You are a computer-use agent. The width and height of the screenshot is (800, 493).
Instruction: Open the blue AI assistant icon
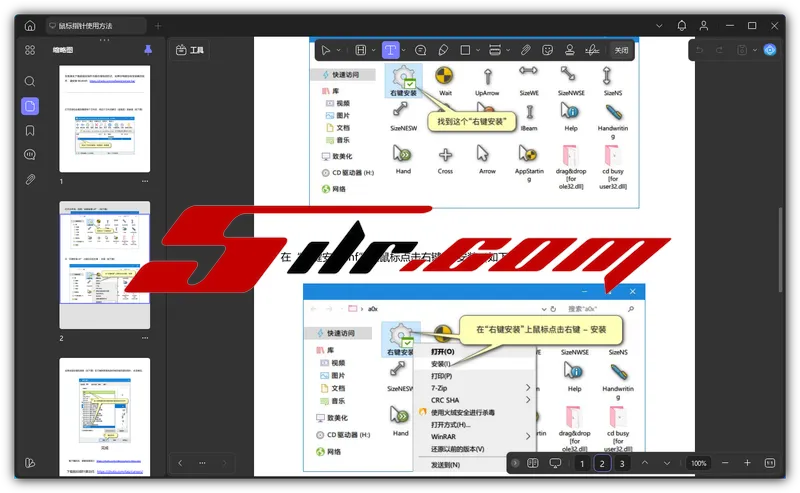point(770,50)
